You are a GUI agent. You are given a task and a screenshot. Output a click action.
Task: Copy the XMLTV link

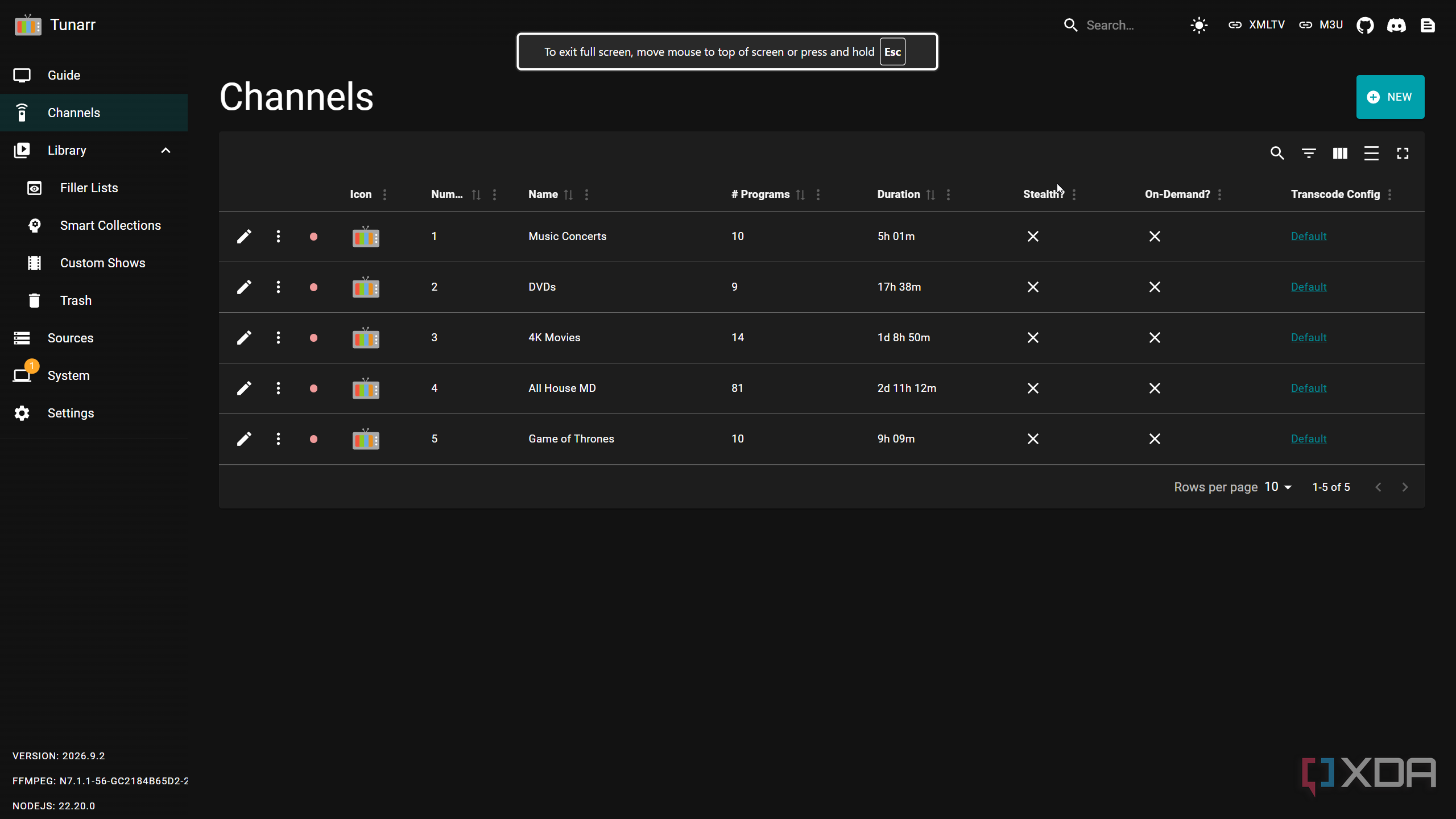pos(1256,25)
